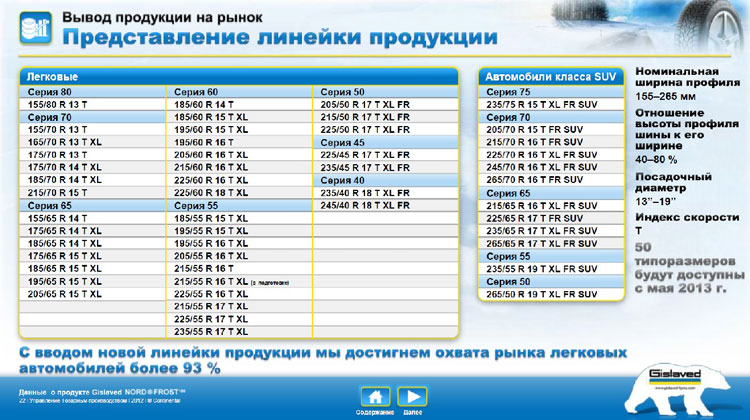This screenshot has width=750, height=420.
Task: Click the SUV Серия 55 heading
Action: coord(551,256)
